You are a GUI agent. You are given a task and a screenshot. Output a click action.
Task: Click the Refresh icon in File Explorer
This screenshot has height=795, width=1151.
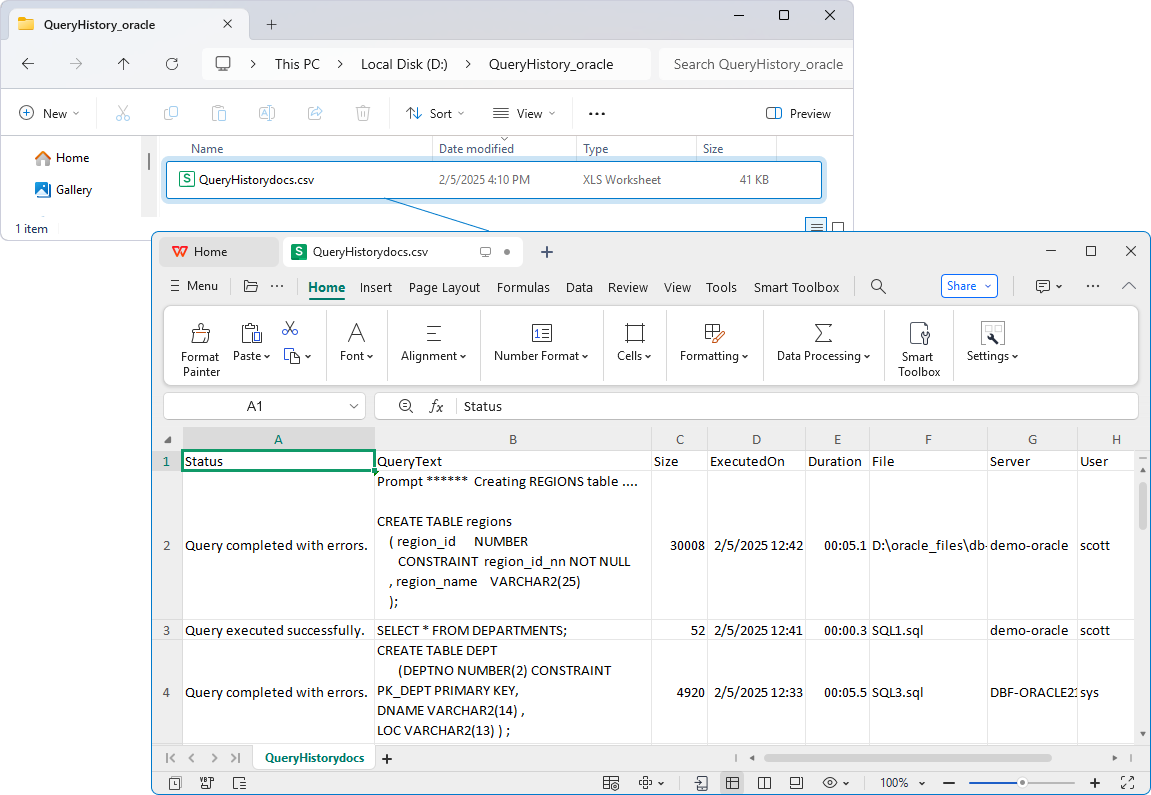[172, 64]
